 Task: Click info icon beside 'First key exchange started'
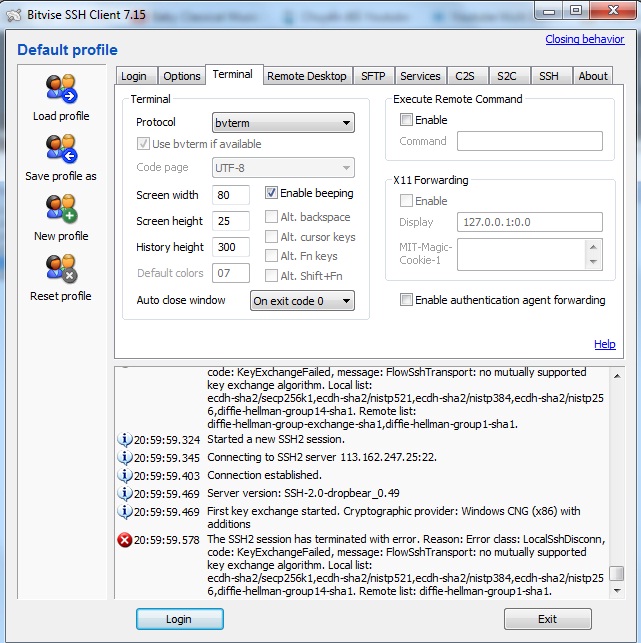coord(125,511)
